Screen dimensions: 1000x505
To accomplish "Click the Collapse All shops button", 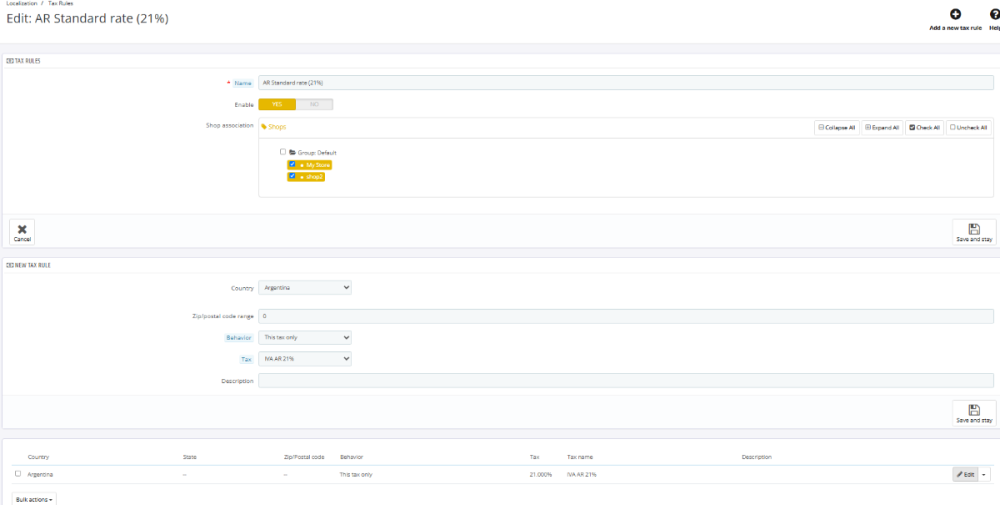I will pyautogui.click(x=836, y=127).
